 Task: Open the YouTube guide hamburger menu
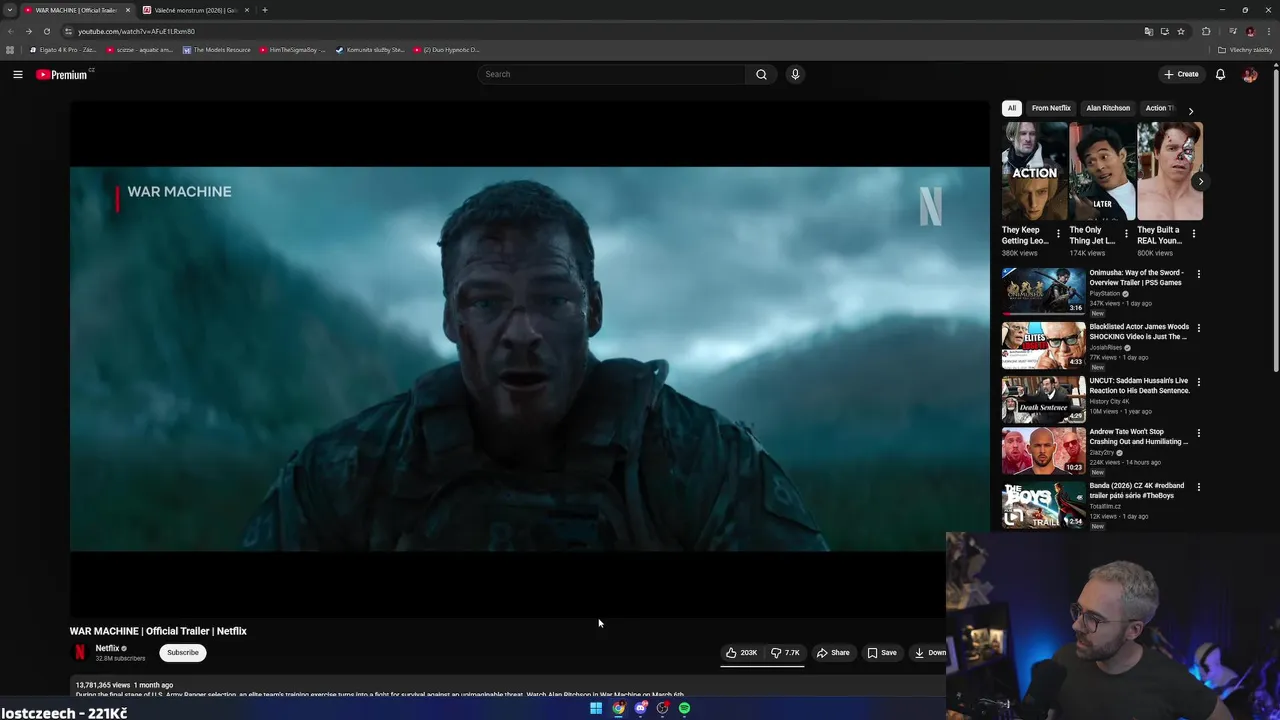[x=18, y=74]
